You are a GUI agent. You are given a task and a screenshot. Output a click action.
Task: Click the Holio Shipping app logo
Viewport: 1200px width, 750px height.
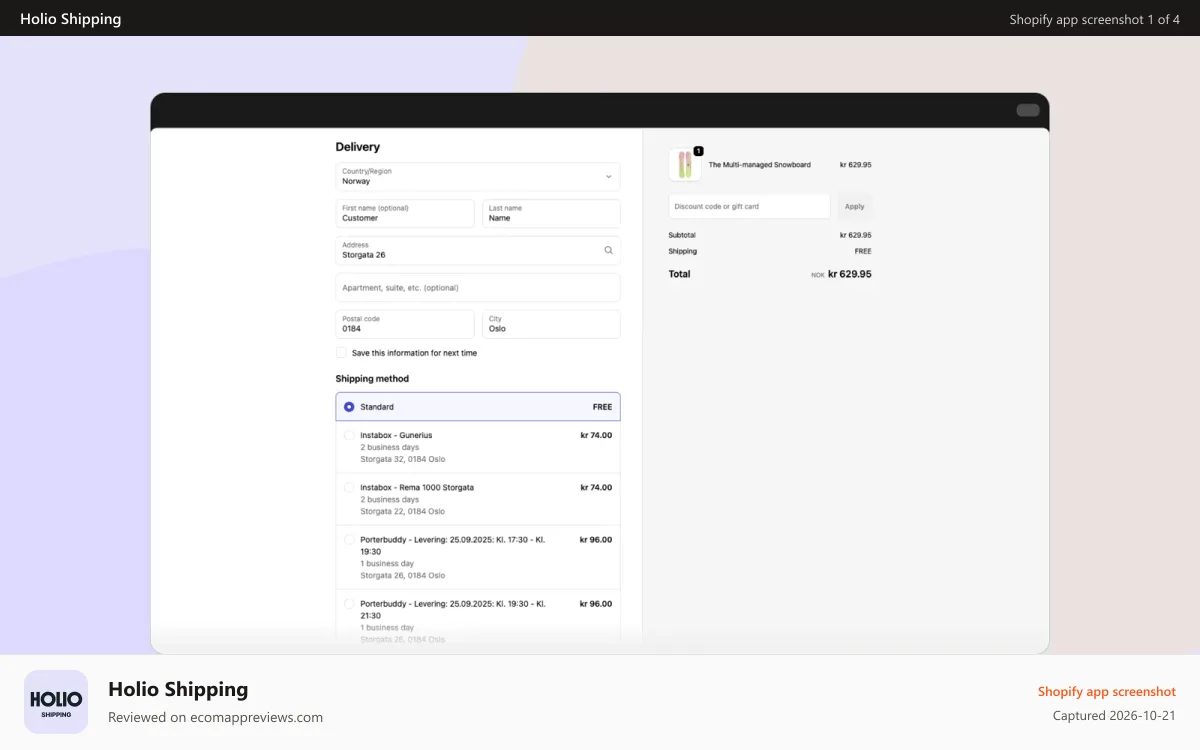pyautogui.click(x=56, y=702)
